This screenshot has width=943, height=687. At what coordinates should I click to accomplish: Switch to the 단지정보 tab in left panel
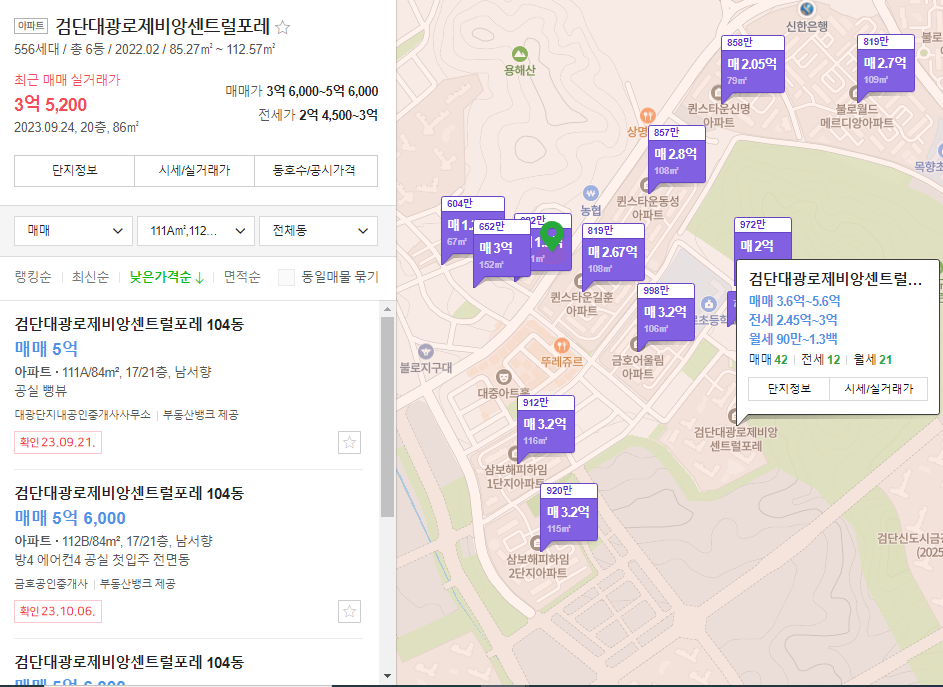pyautogui.click(x=75, y=171)
